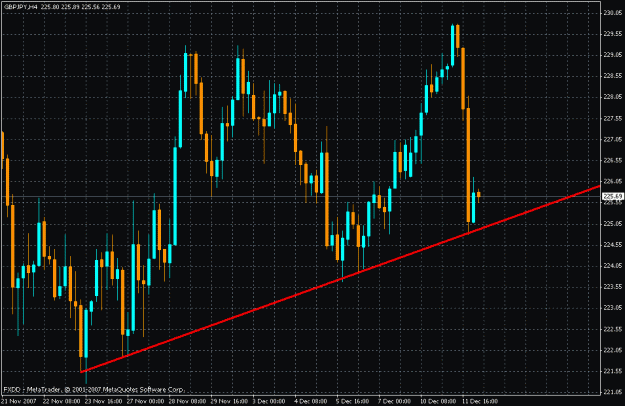The width and height of the screenshot is (625, 406).
Task: Select the red ascending trendline
Action: pos(341,279)
